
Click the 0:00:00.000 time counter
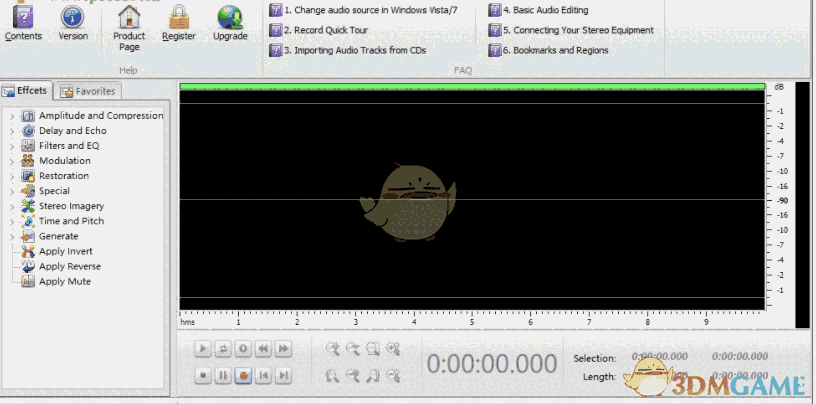coord(492,364)
